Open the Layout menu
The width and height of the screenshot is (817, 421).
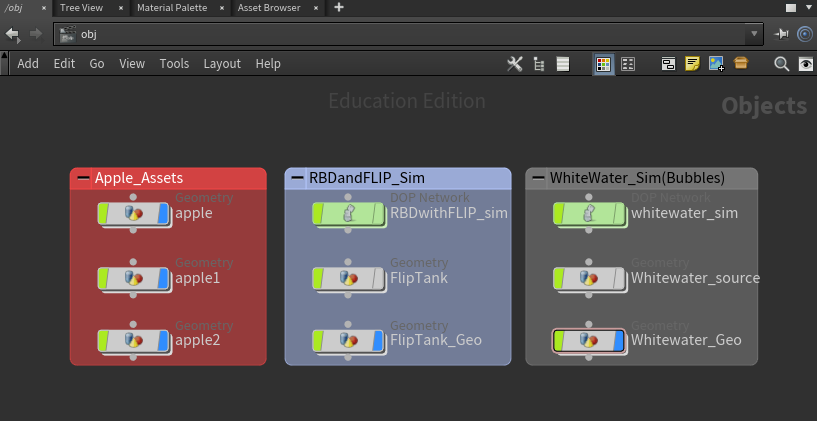(x=222, y=64)
